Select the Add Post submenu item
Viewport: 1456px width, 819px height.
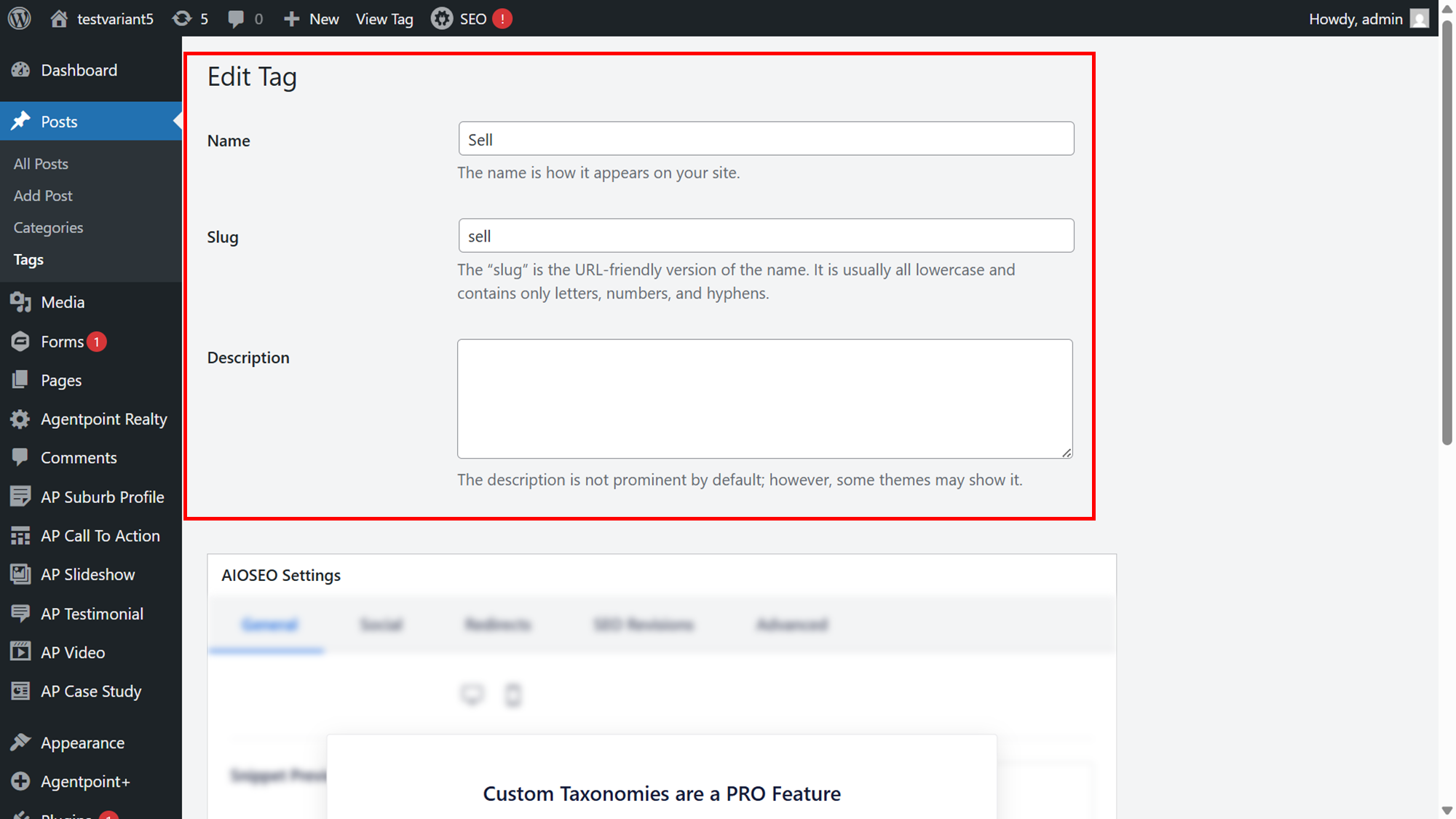43,196
